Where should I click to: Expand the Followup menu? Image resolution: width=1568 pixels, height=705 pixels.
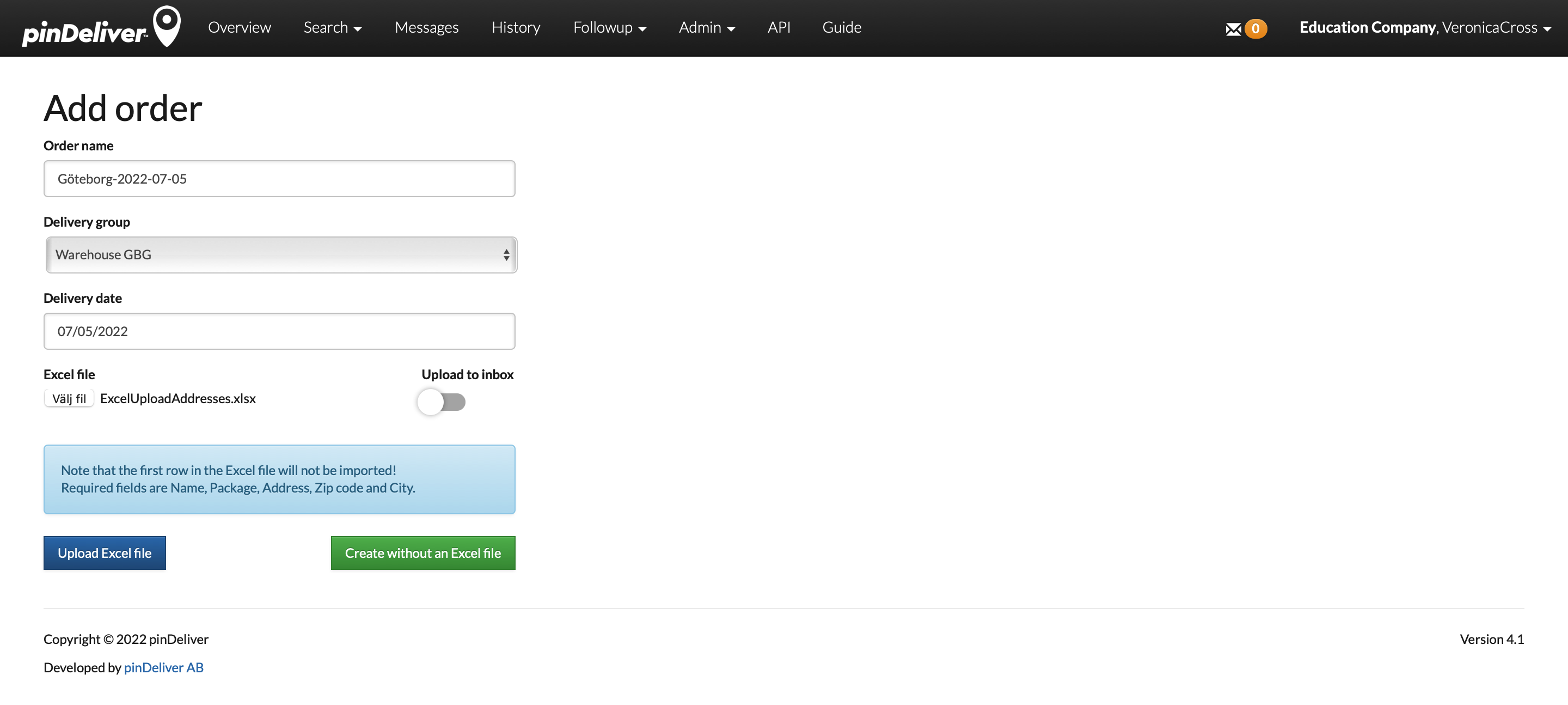[609, 27]
